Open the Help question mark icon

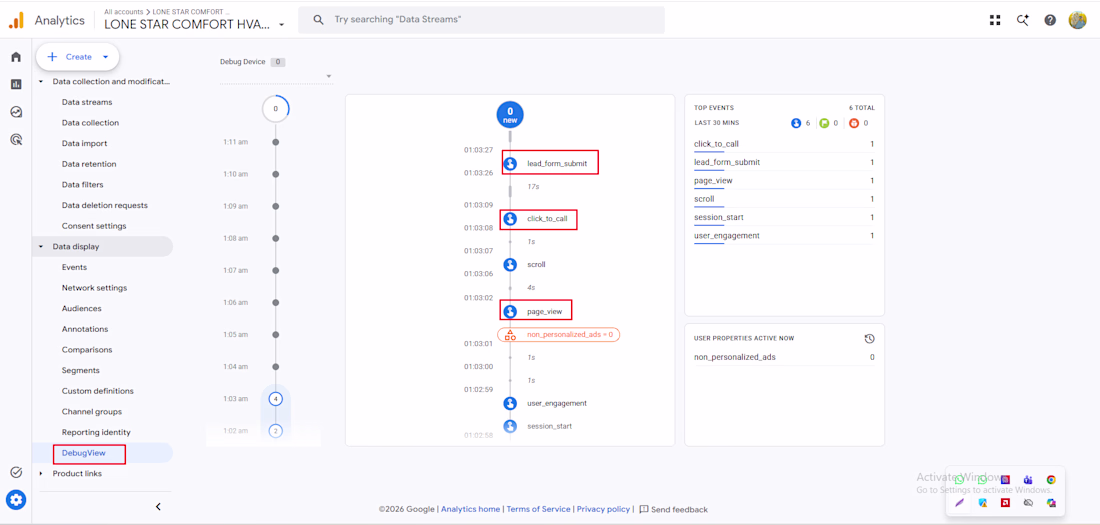1050,20
